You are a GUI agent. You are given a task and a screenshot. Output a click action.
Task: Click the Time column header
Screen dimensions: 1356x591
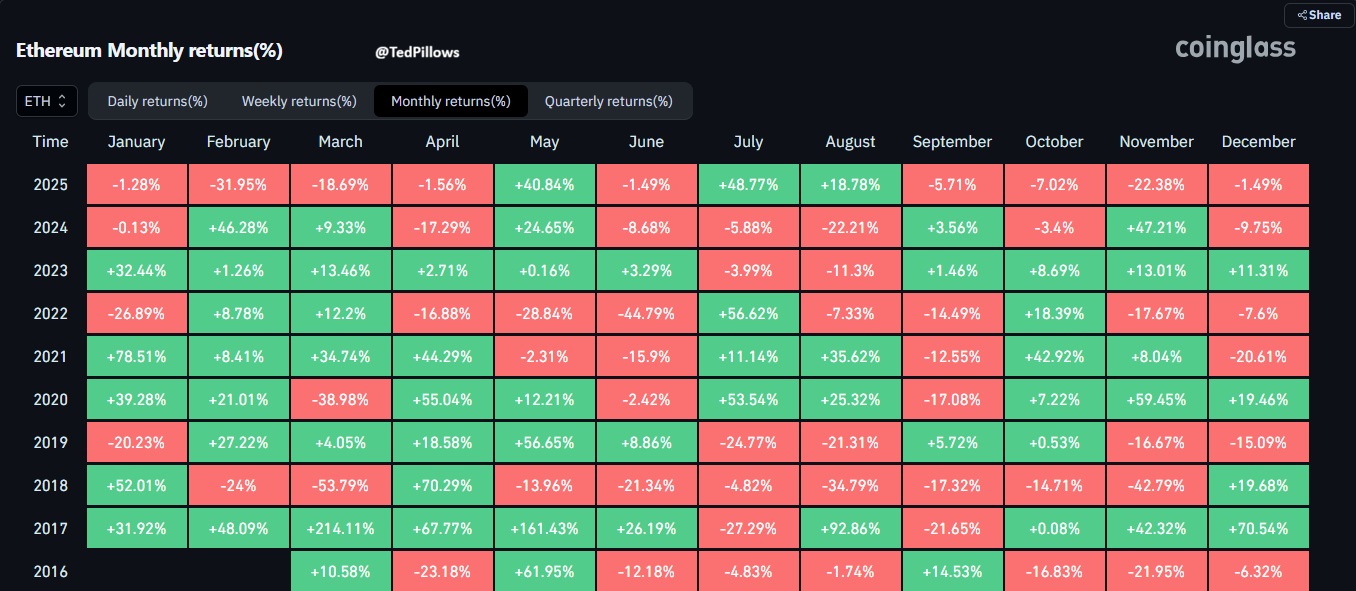click(50, 142)
